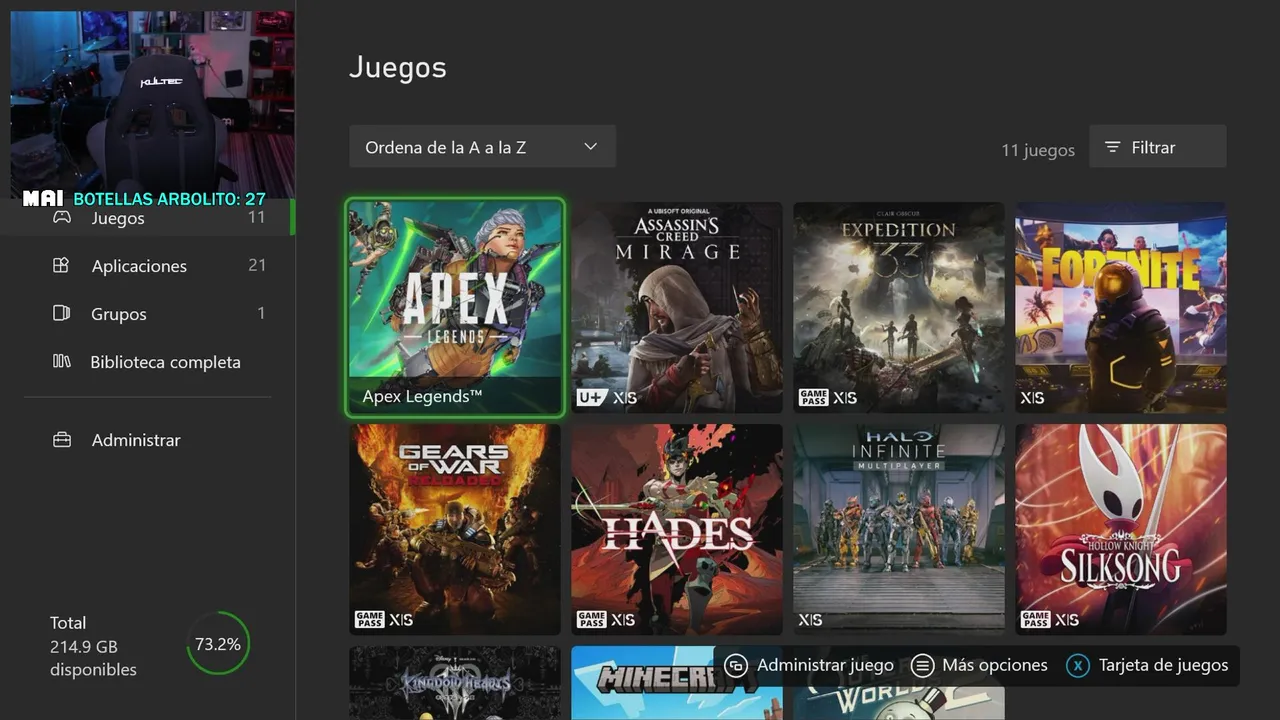Click the '21' count next to Aplicaciones
Image resolution: width=1280 pixels, height=720 pixels.
point(257,265)
